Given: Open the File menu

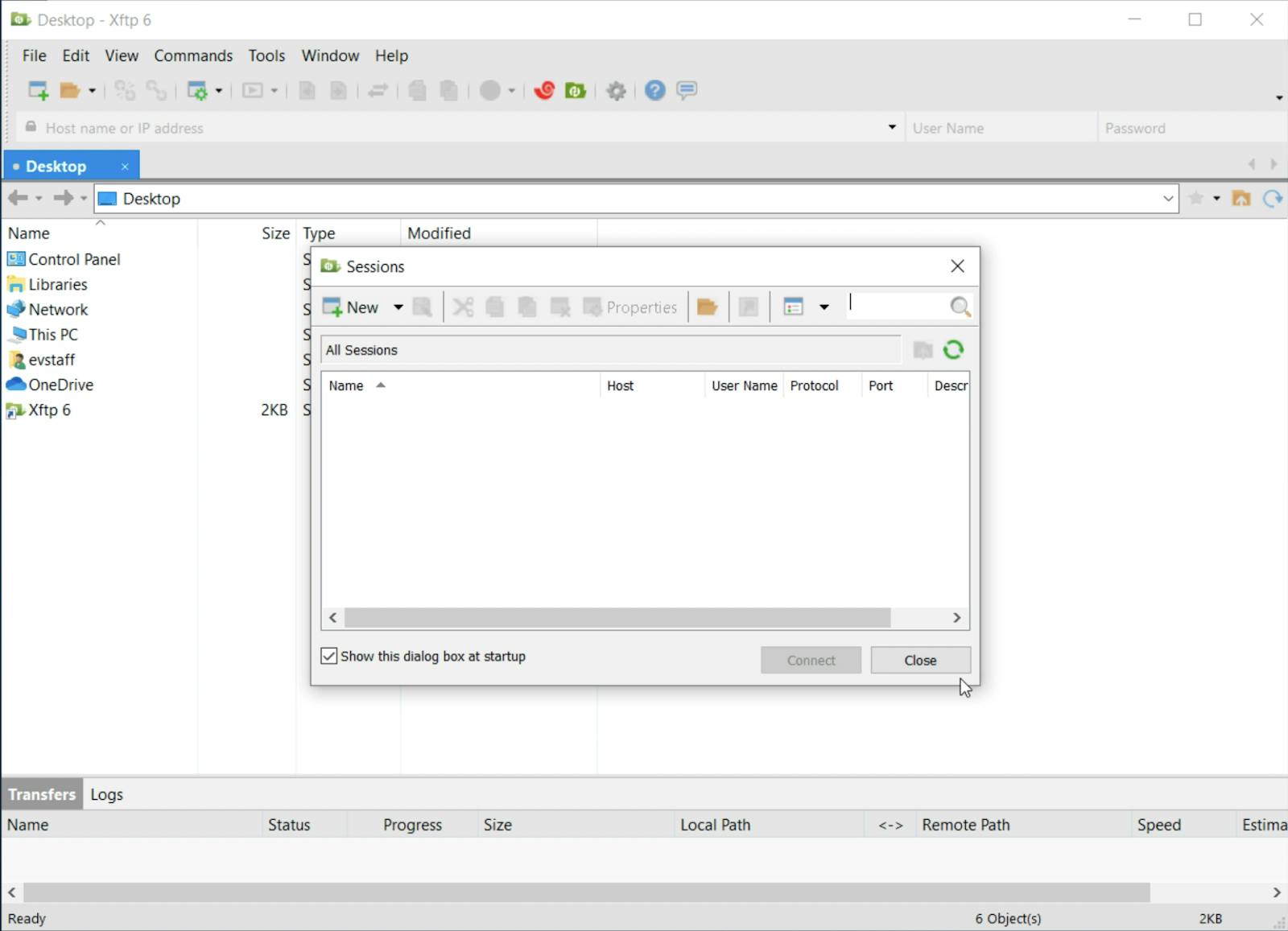Looking at the screenshot, I should (x=34, y=56).
